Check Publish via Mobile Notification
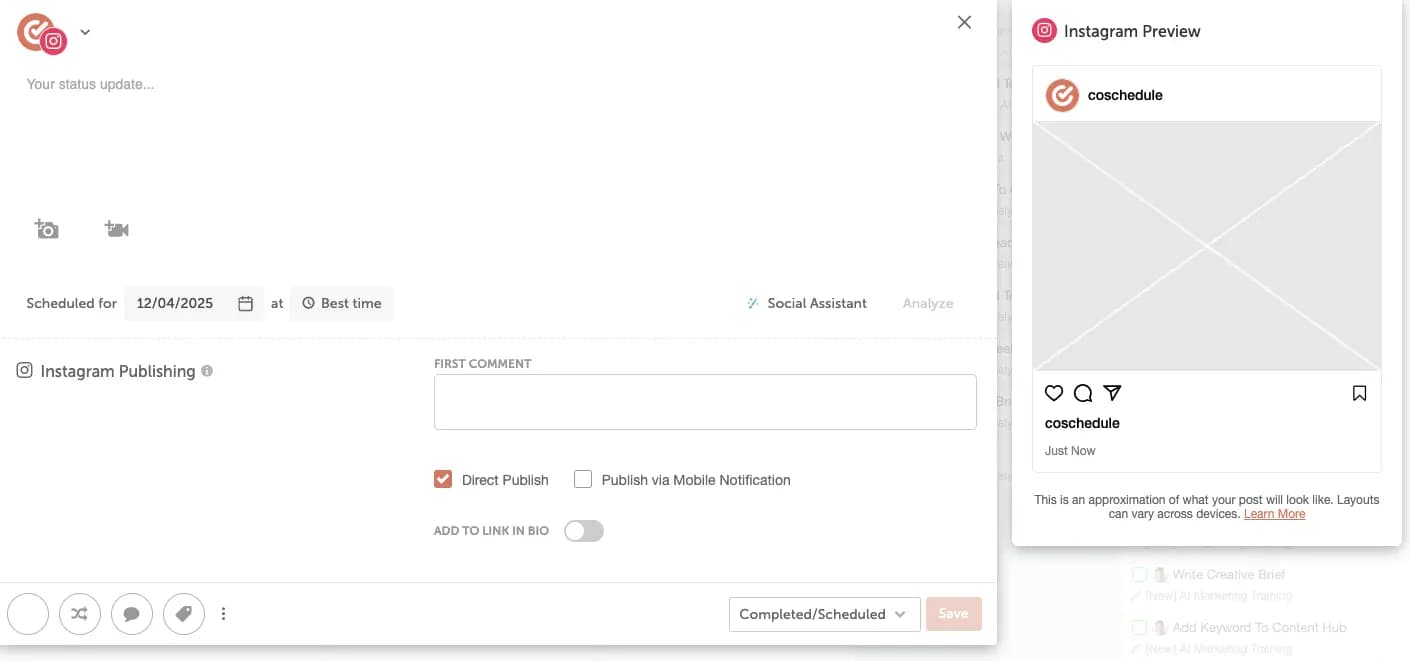Viewport: 1410px width, 661px height. point(583,479)
